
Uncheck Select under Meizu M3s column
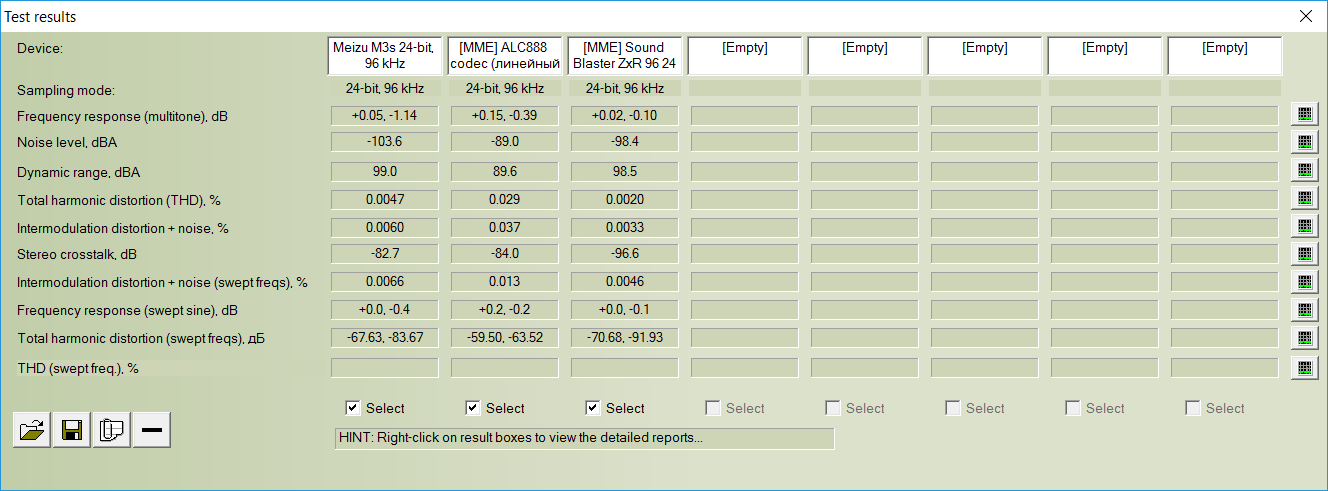353,408
